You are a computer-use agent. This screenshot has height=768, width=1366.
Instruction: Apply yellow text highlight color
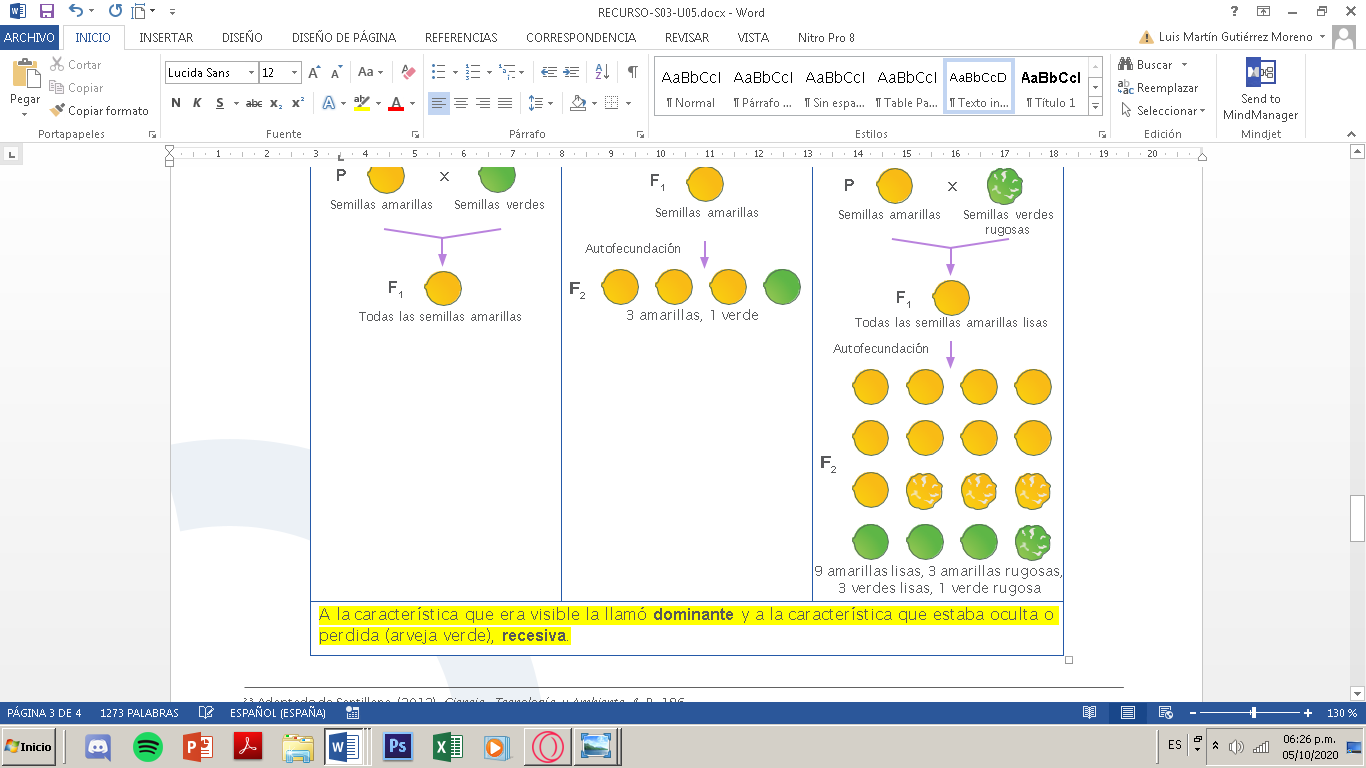361,103
